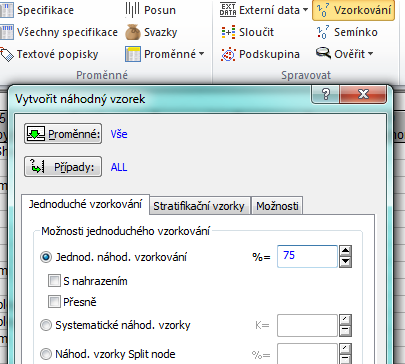The image size is (405, 364).
Task: Click the percent field showing 75
Action: [x=307, y=256]
